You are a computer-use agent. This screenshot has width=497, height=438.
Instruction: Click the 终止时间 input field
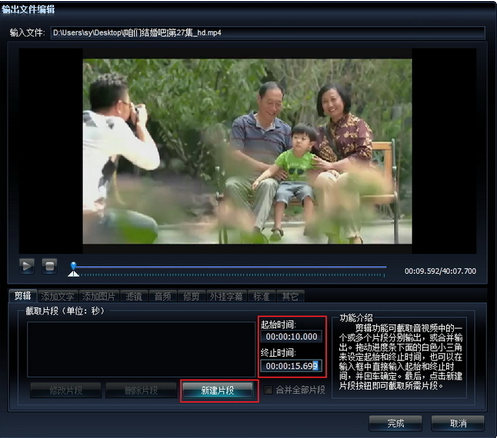coord(291,366)
